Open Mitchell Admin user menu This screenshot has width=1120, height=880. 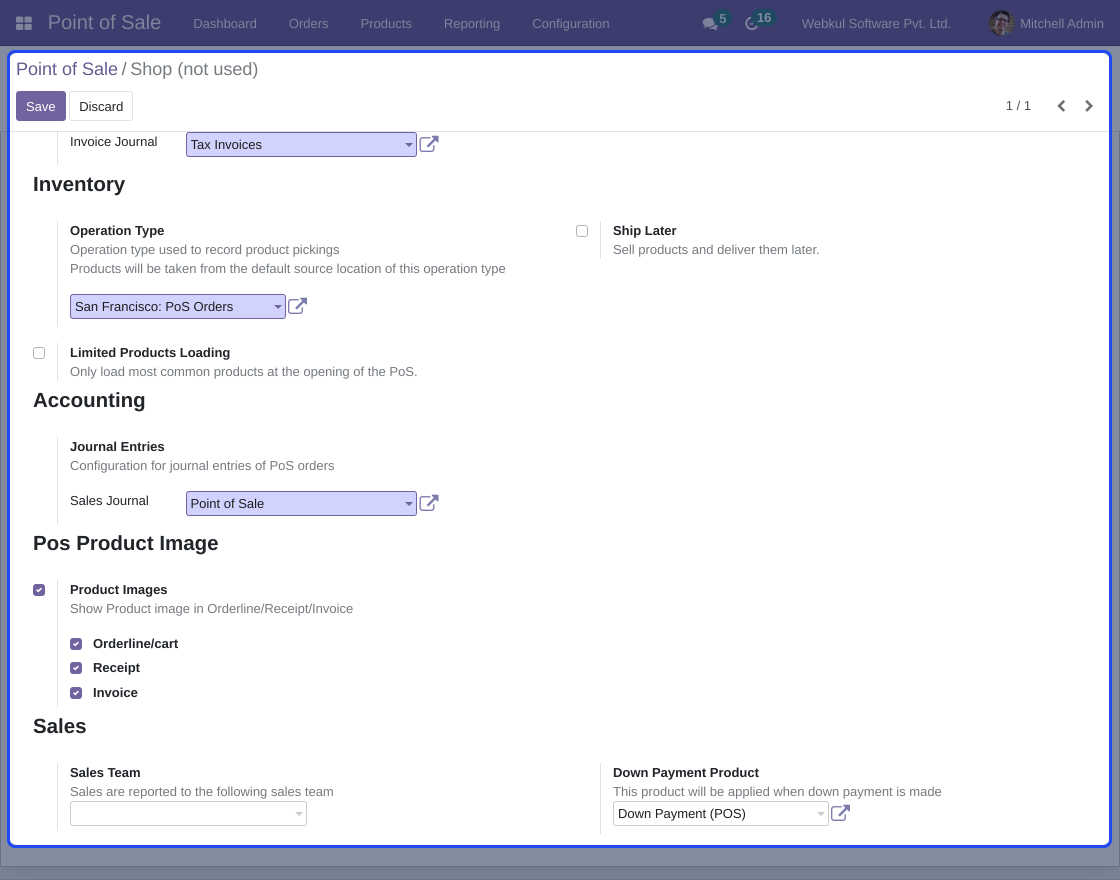click(1046, 24)
